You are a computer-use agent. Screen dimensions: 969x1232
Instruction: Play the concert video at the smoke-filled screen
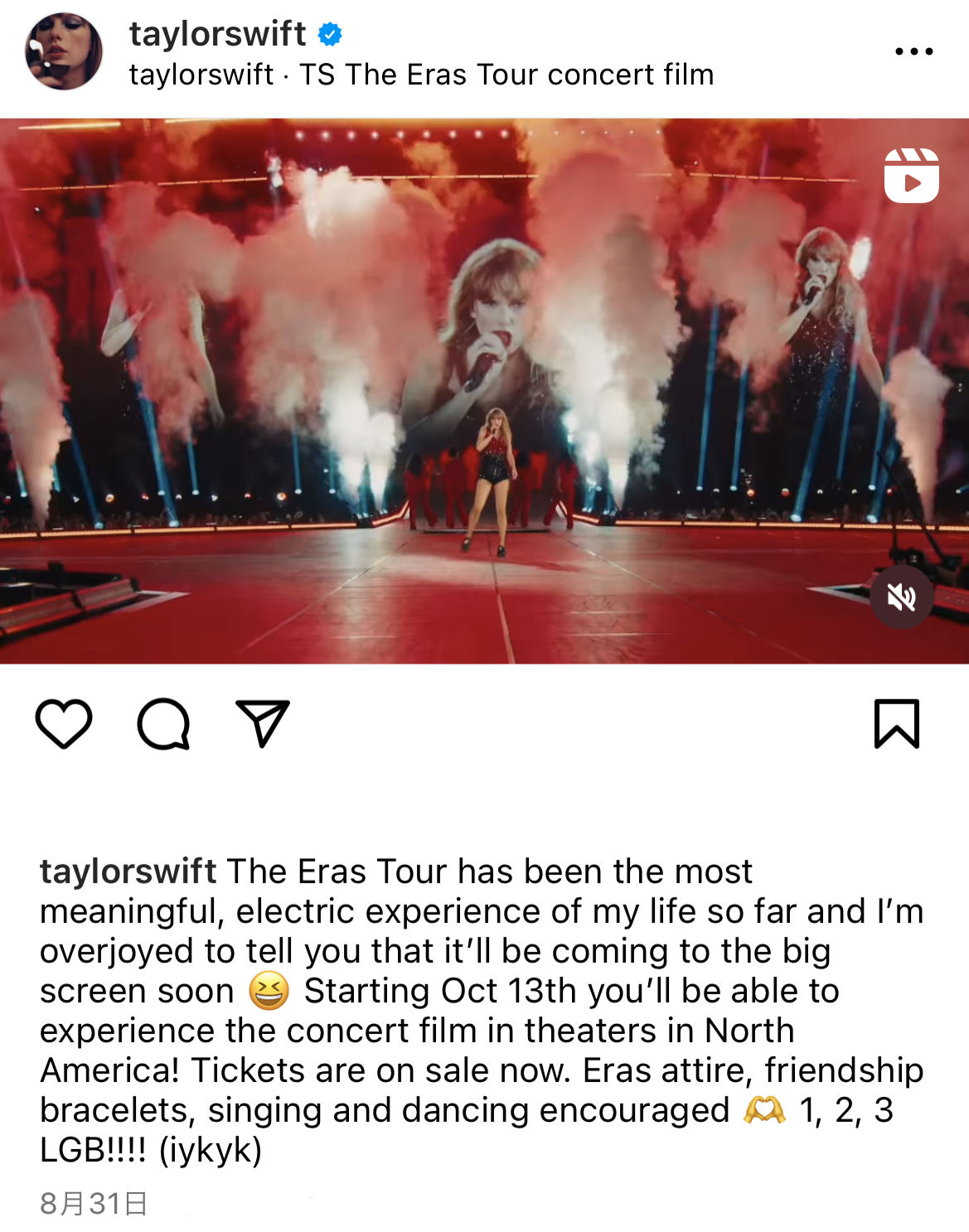(484, 391)
